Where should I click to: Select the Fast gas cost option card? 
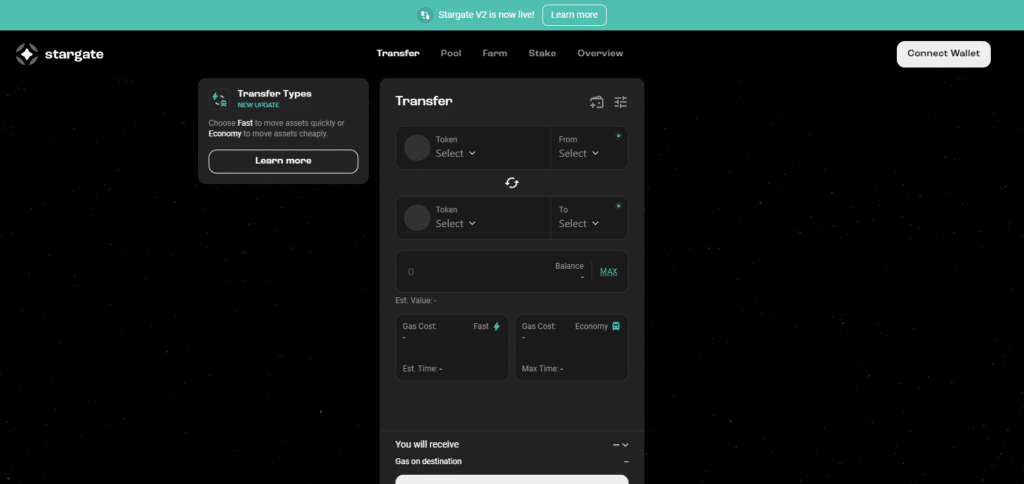pos(452,347)
